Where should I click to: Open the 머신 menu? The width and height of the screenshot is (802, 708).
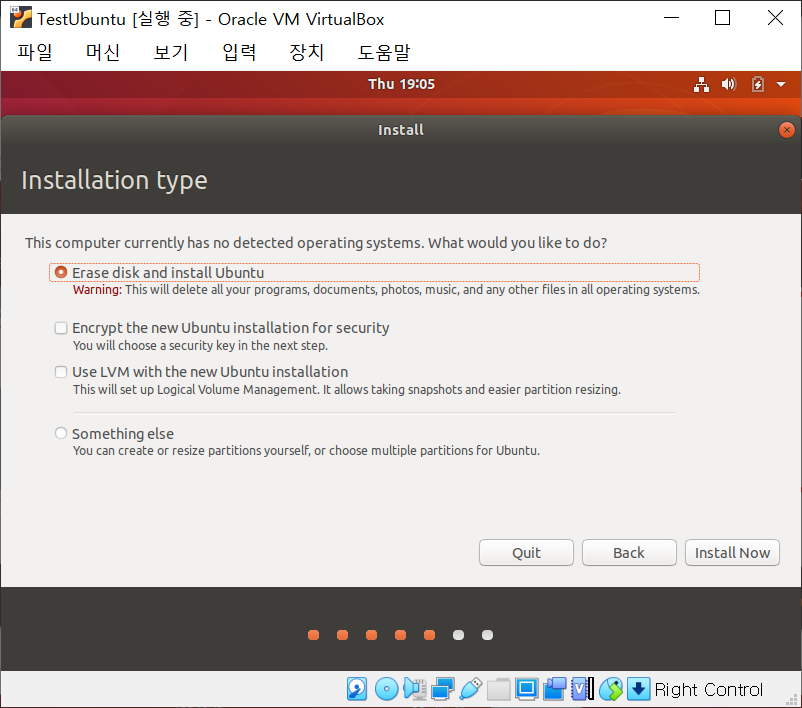coord(103,52)
